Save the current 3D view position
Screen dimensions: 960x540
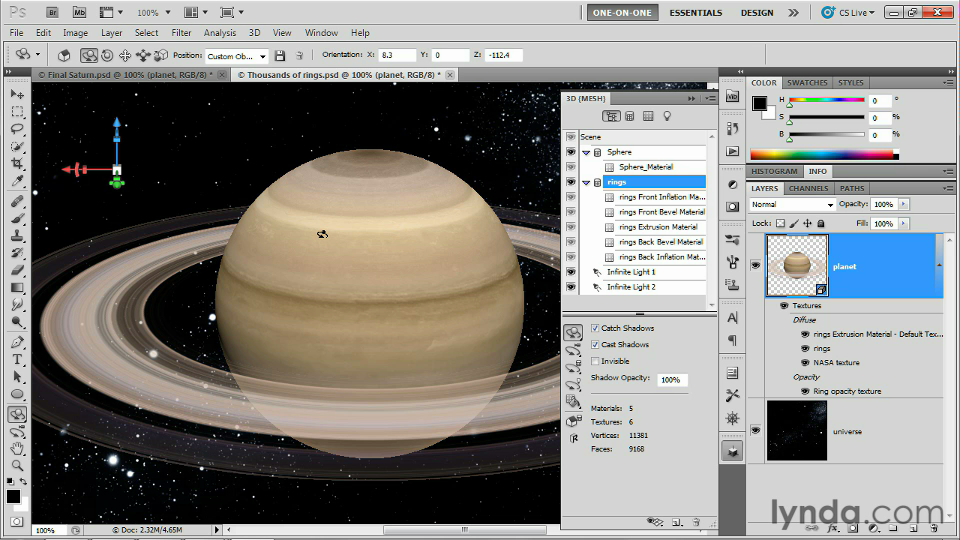click(x=280, y=56)
